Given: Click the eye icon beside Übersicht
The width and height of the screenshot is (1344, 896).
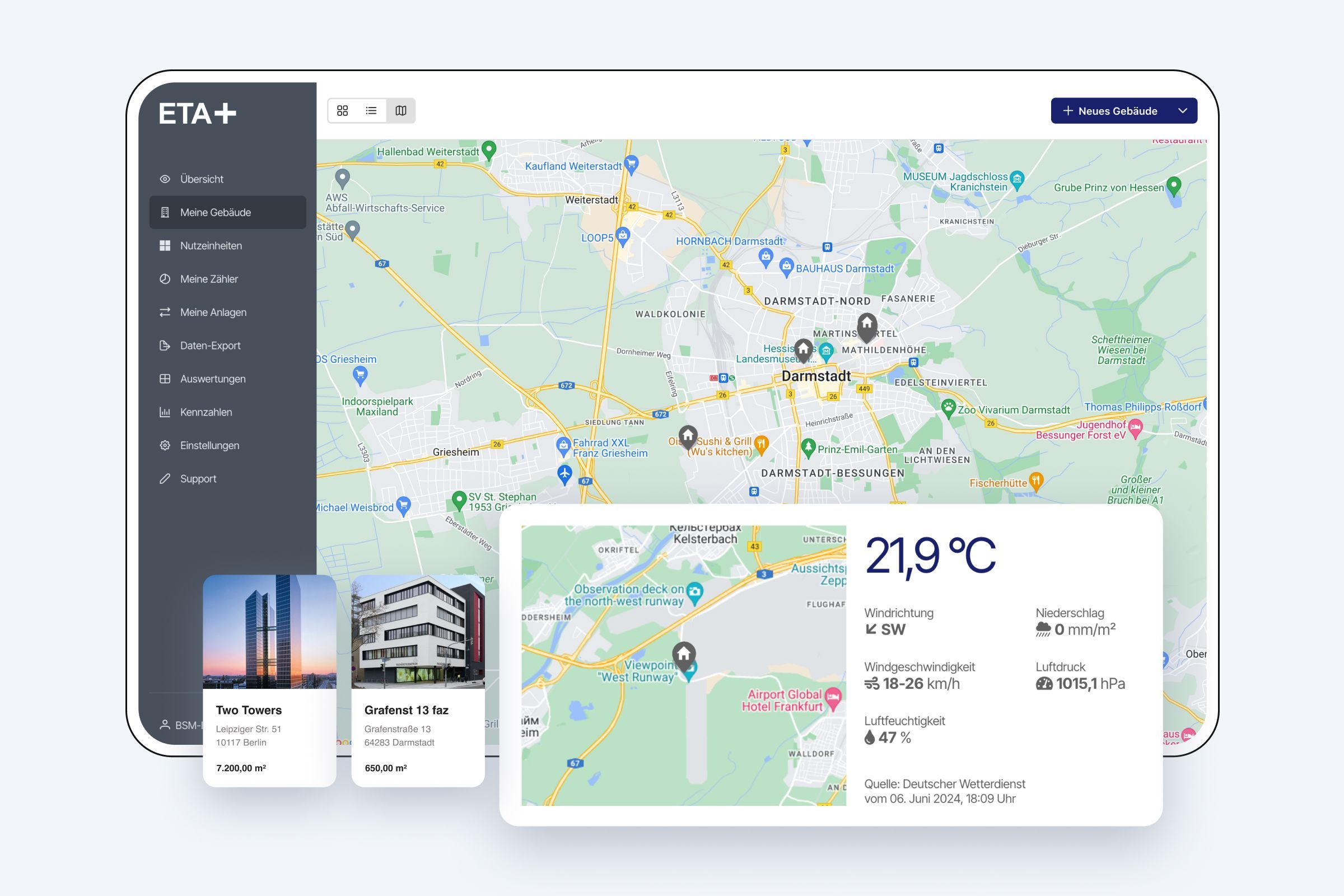Looking at the screenshot, I should point(165,179).
